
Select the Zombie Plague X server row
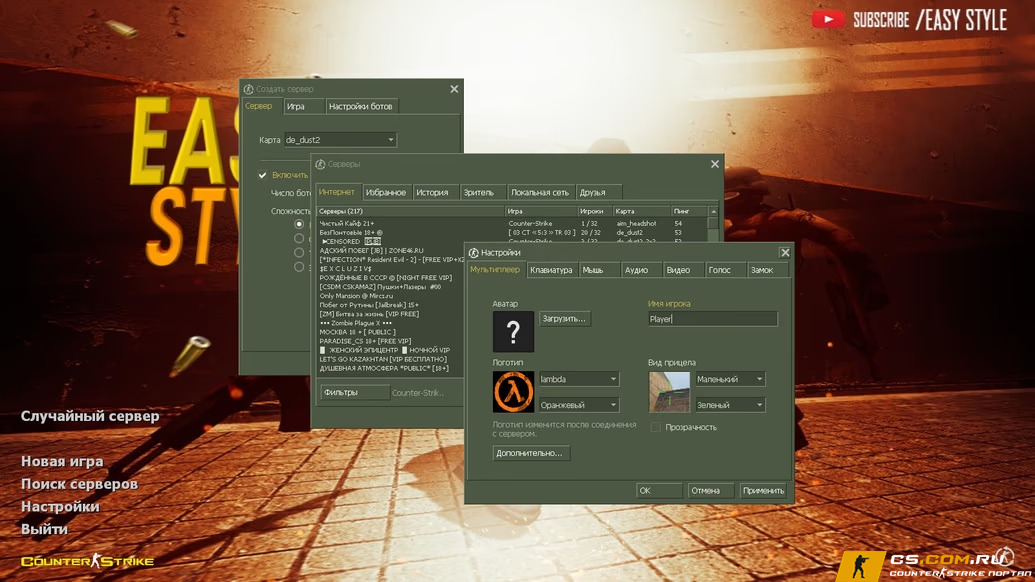pos(391,323)
